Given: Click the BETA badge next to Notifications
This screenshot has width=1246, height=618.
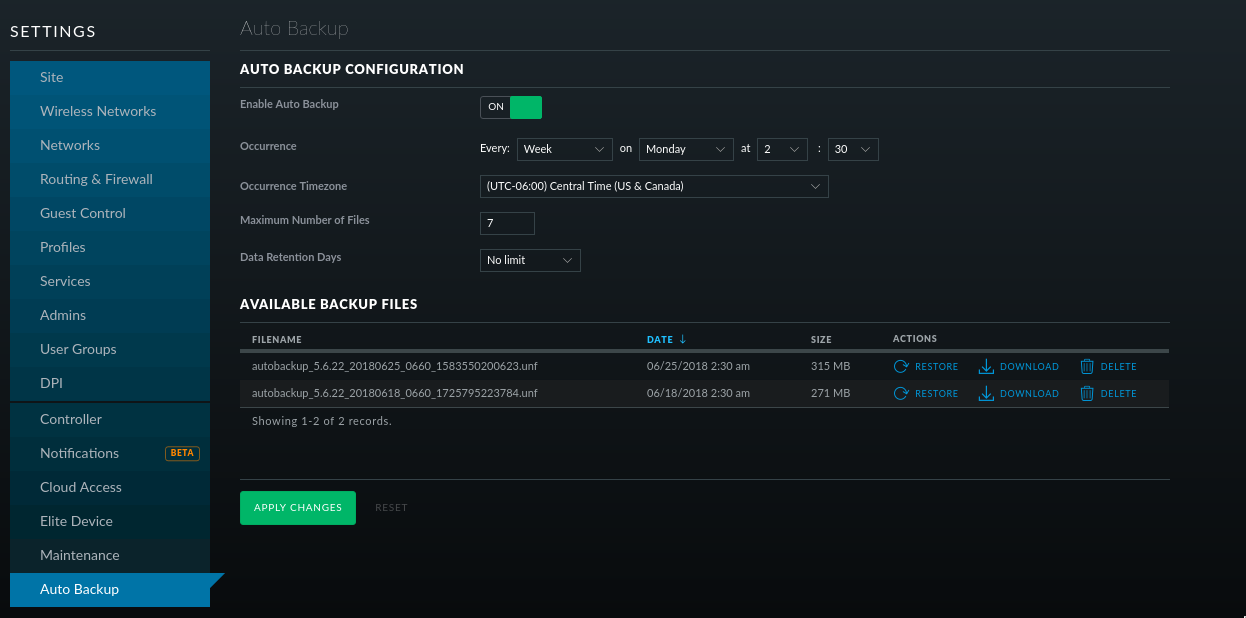Looking at the screenshot, I should point(182,453).
